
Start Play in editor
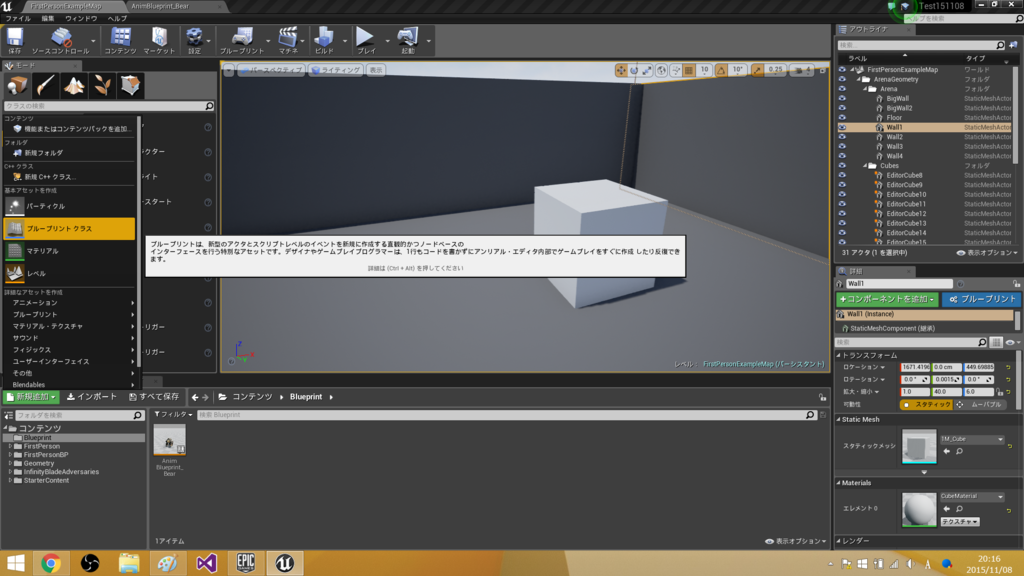[366, 40]
